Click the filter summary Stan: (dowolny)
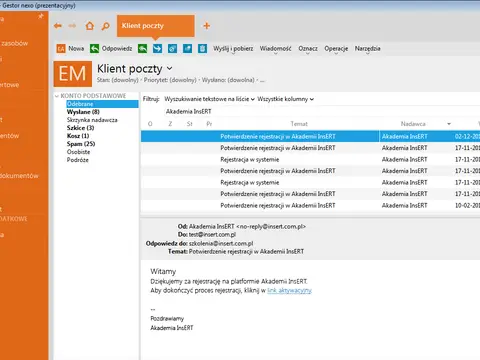 coord(118,80)
